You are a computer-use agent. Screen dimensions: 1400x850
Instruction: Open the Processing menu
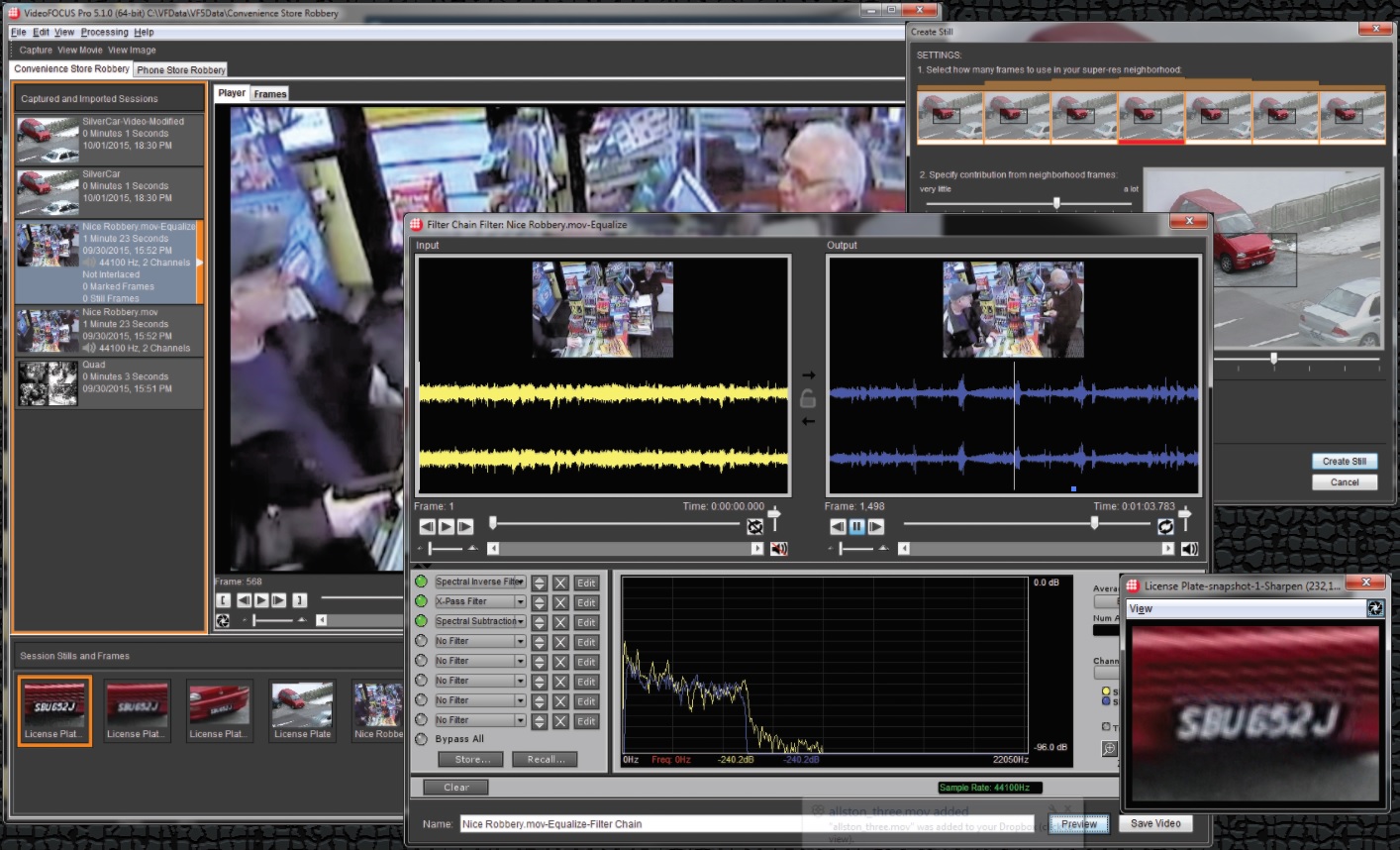[104, 32]
